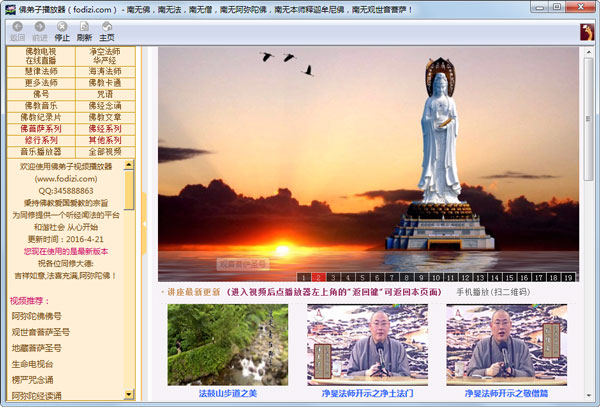Click the main page scroll down arrow

pos(589,396)
